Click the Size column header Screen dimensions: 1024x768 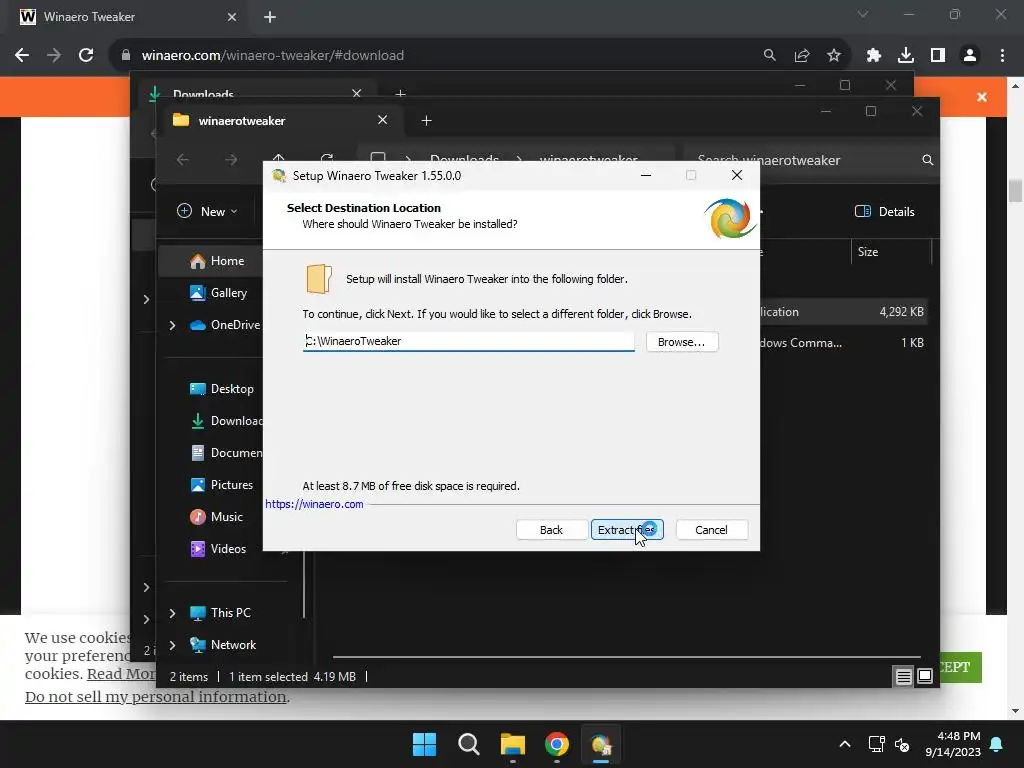[x=891, y=251]
